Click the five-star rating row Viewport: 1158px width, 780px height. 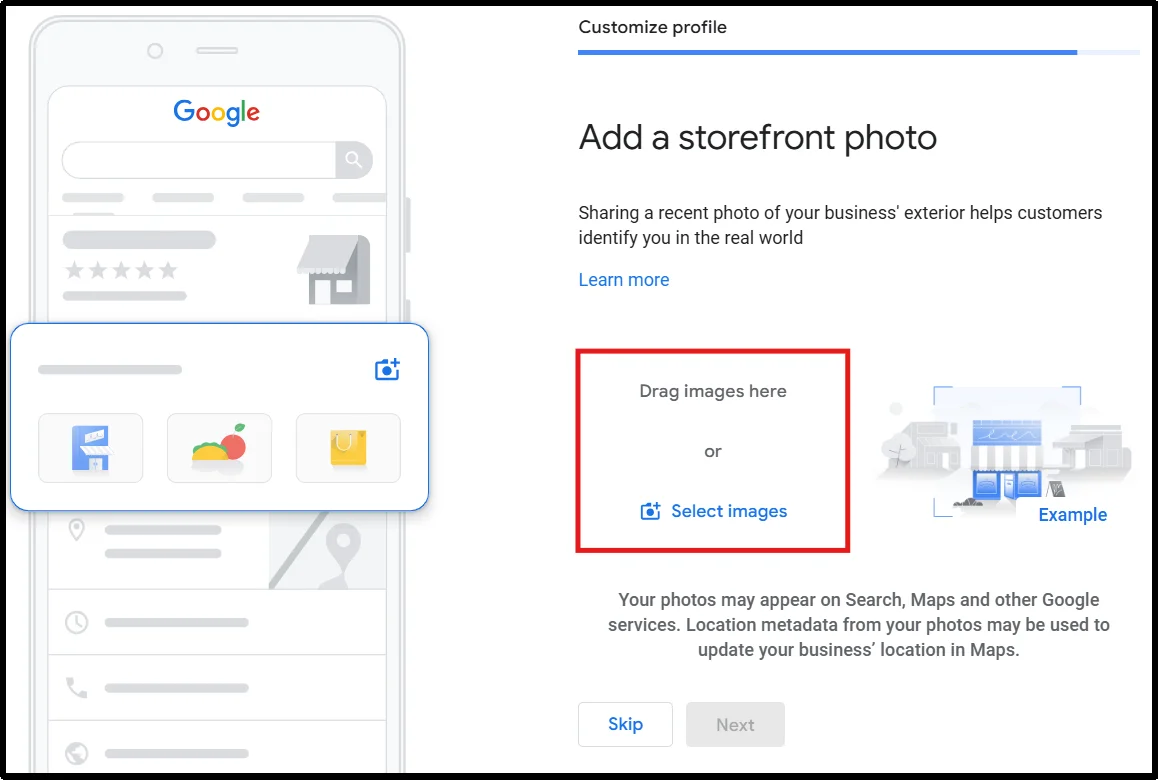(121, 270)
